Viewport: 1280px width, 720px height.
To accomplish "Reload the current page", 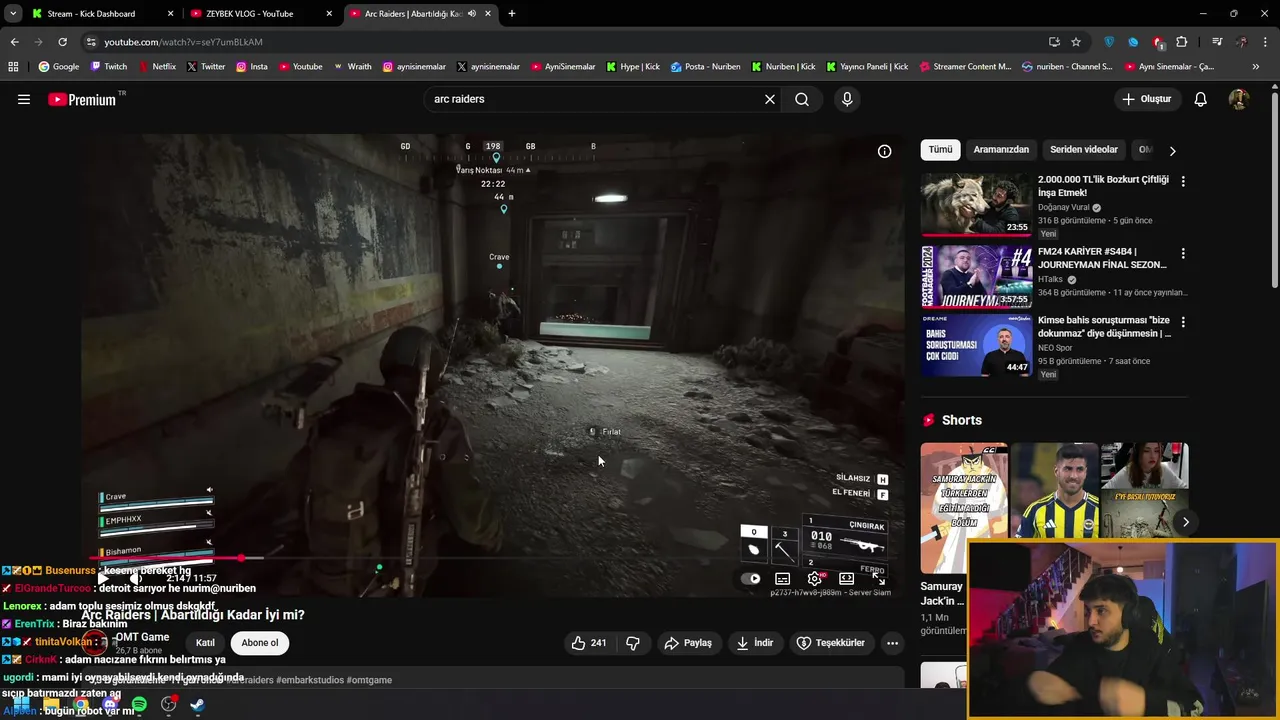I will tap(62, 42).
